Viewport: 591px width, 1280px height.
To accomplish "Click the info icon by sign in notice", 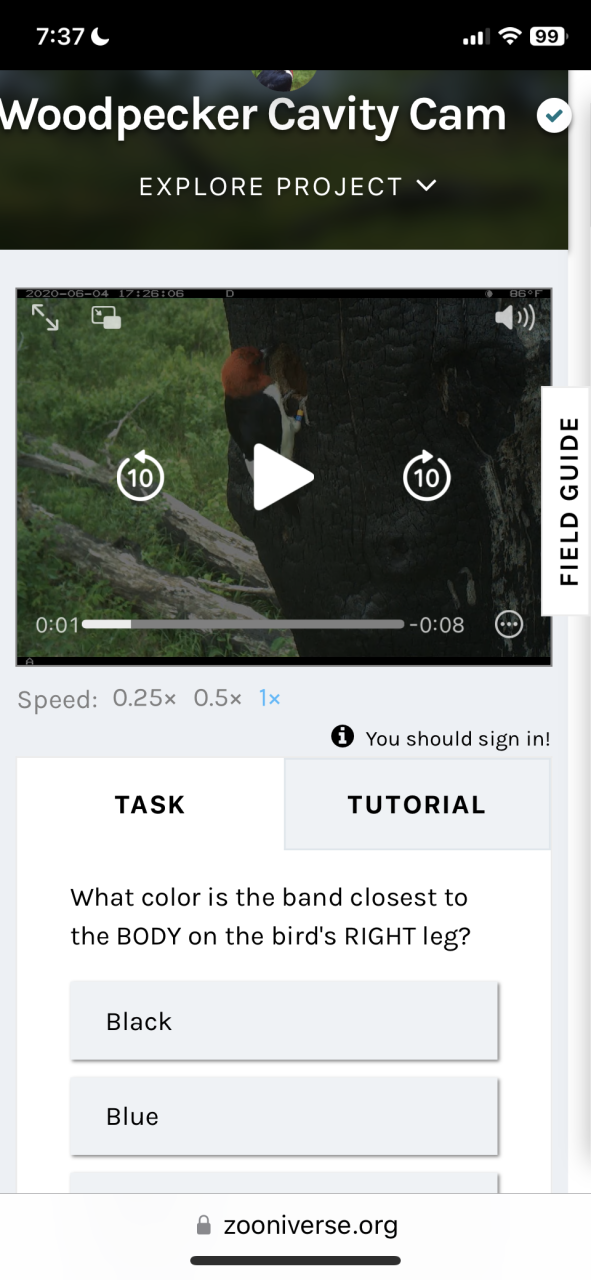I will click(342, 737).
